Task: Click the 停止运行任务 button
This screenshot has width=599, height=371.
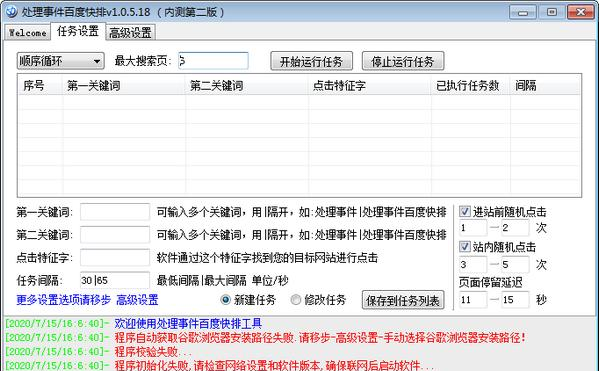Action: tap(403, 61)
